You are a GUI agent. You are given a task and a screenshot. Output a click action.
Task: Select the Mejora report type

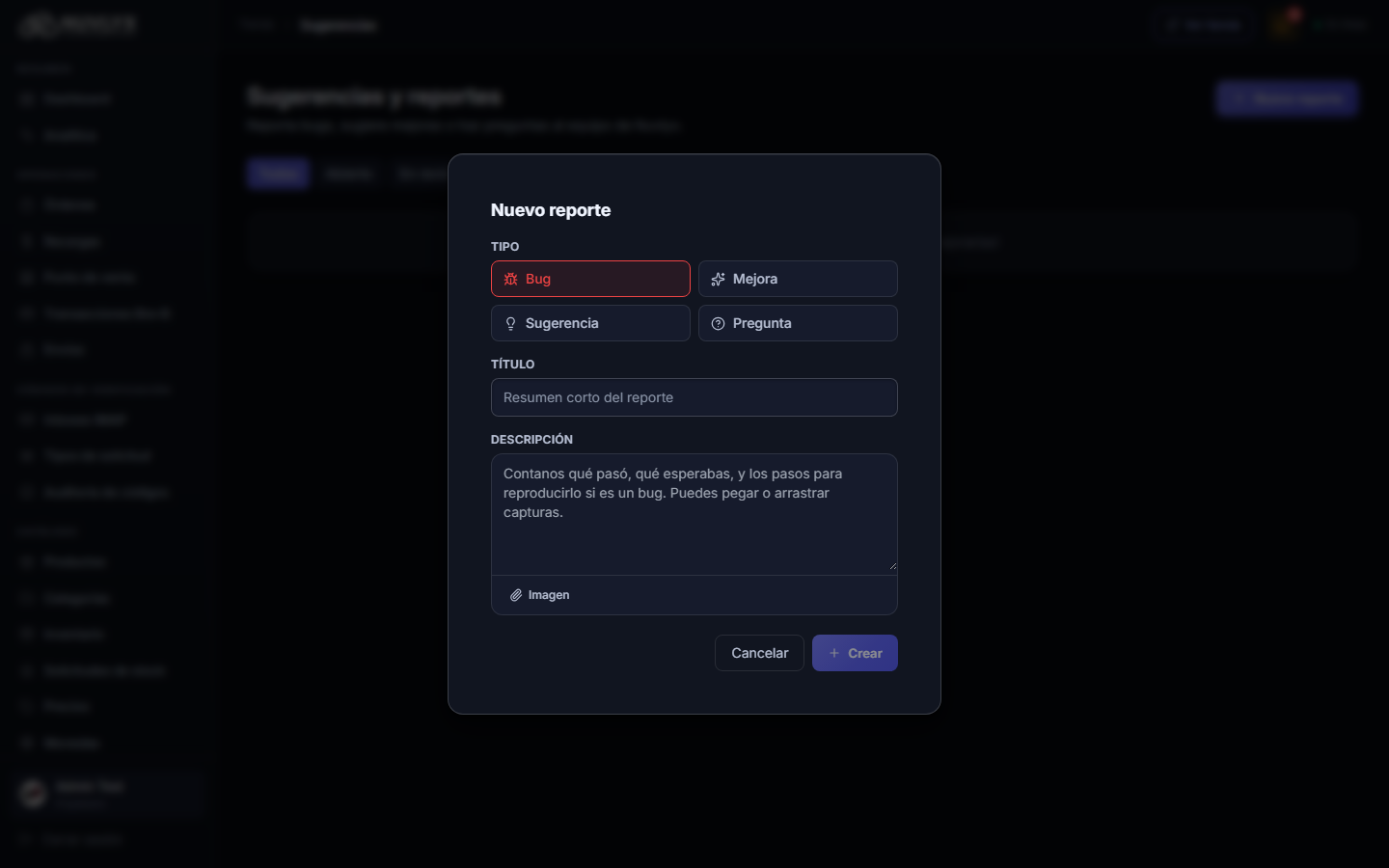pos(798,279)
